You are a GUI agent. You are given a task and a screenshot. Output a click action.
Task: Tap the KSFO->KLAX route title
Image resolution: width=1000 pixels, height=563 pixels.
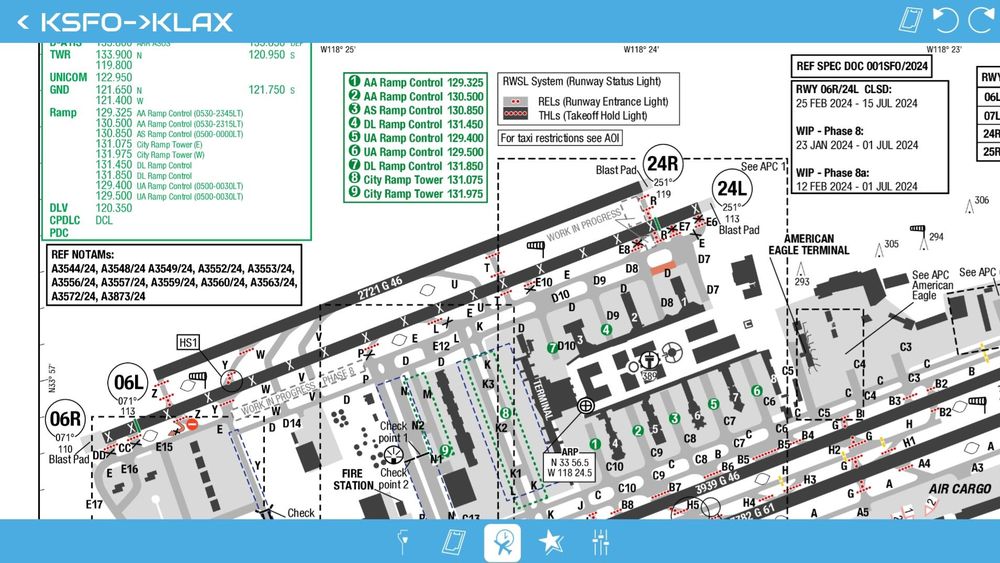[x=136, y=22]
